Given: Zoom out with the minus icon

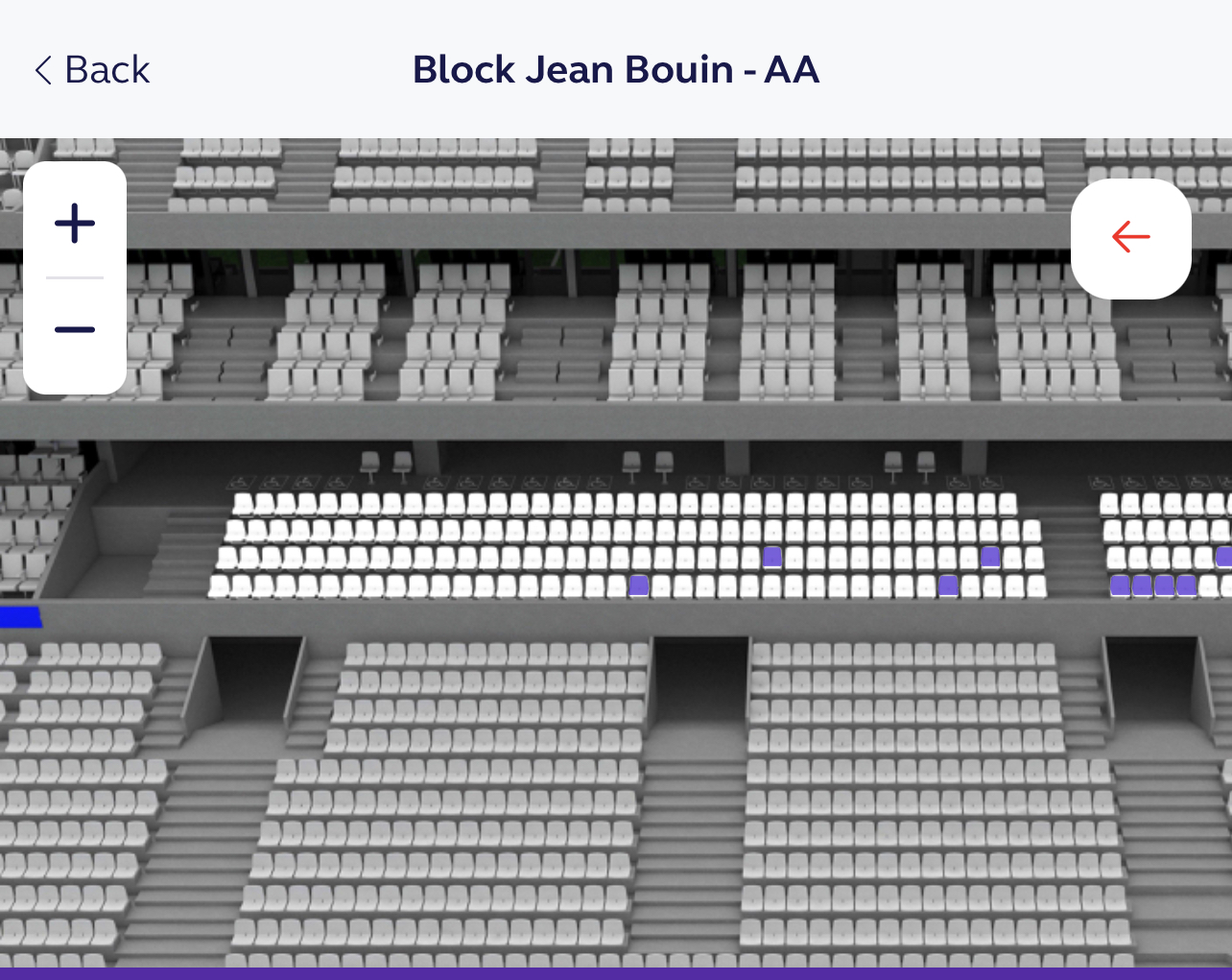Looking at the screenshot, I should [x=75, y=330].
